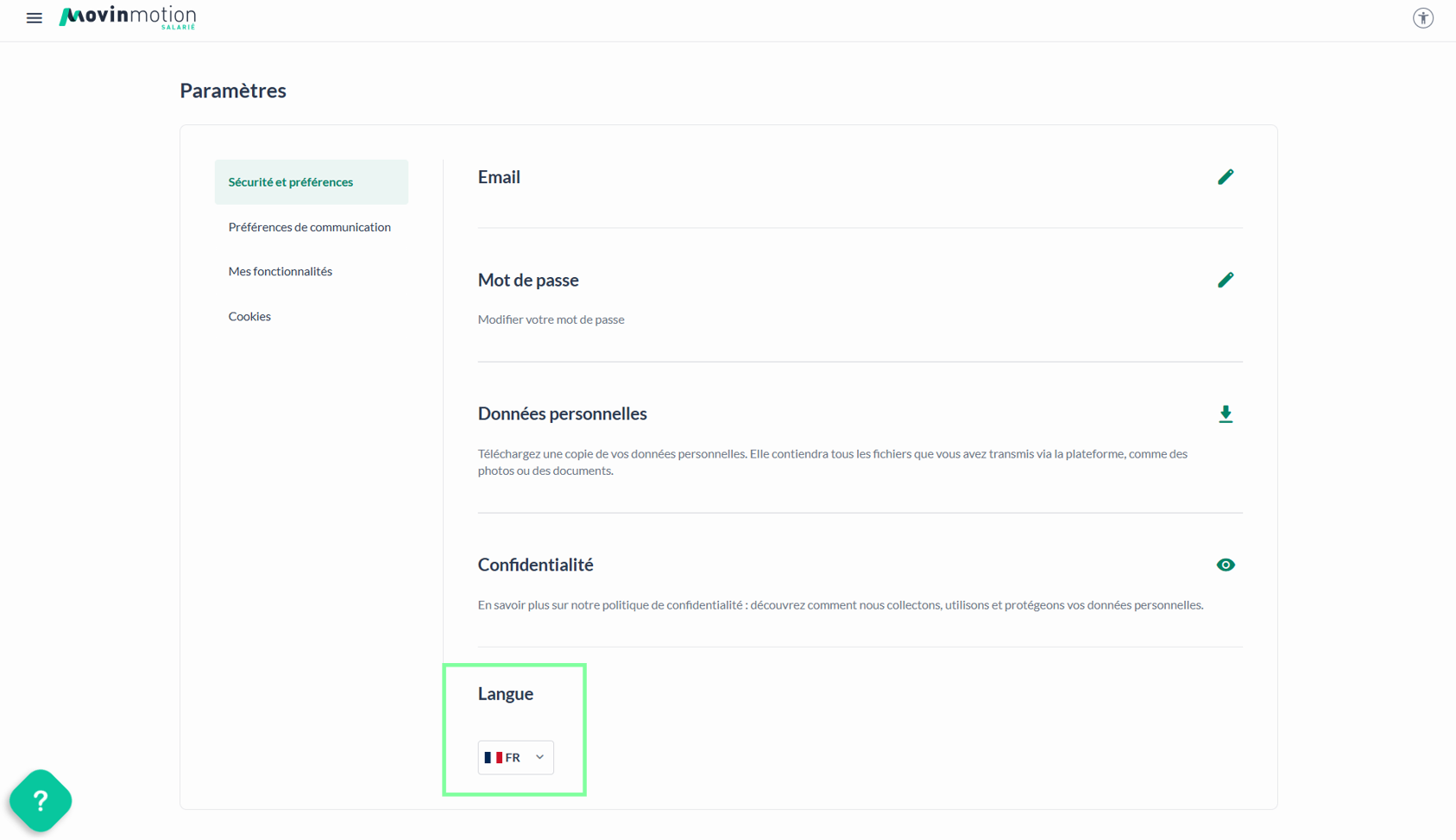Click the FR label in language selector
The height and width of the screenshot is (840, 1456).
(x=513, y=757)
